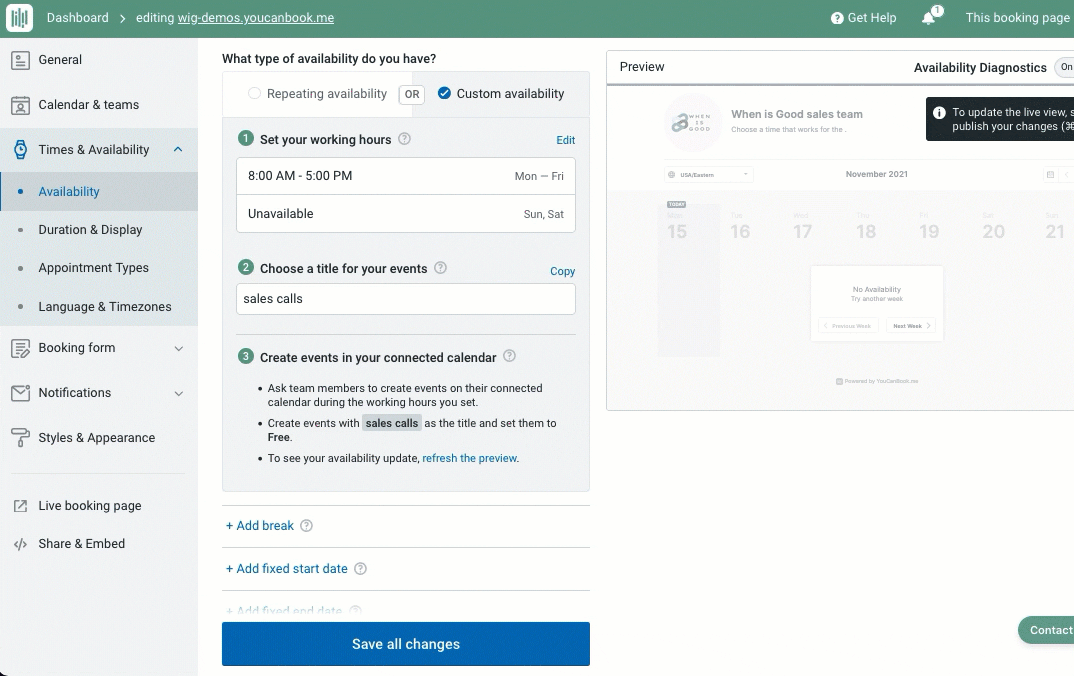Click the YouCanBook.me logo in top bar

tap(19, 17)
